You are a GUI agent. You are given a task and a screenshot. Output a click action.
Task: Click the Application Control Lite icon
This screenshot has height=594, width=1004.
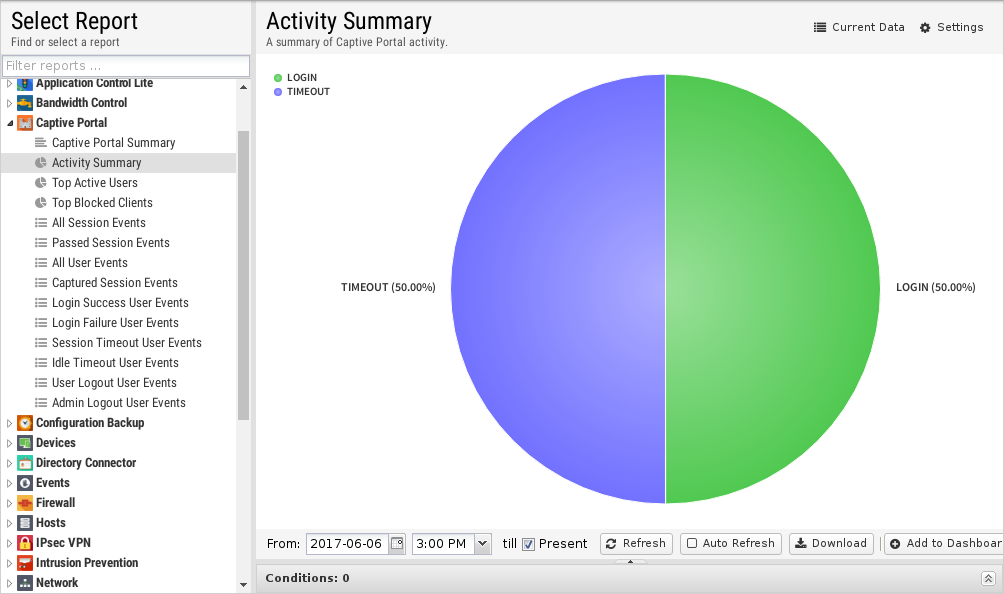pyautogui.click(x=25, y=83)
